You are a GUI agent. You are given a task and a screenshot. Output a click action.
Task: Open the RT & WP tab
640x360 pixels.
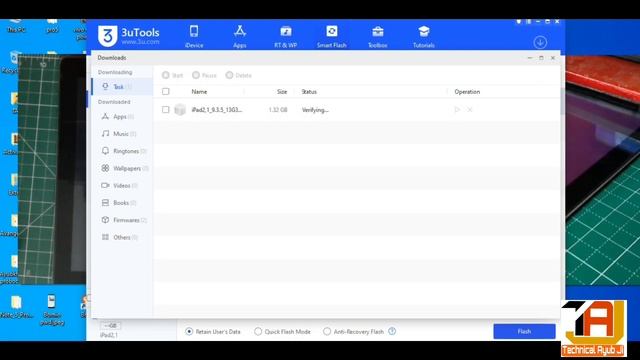pyautogui.click(x=286, y=37)
